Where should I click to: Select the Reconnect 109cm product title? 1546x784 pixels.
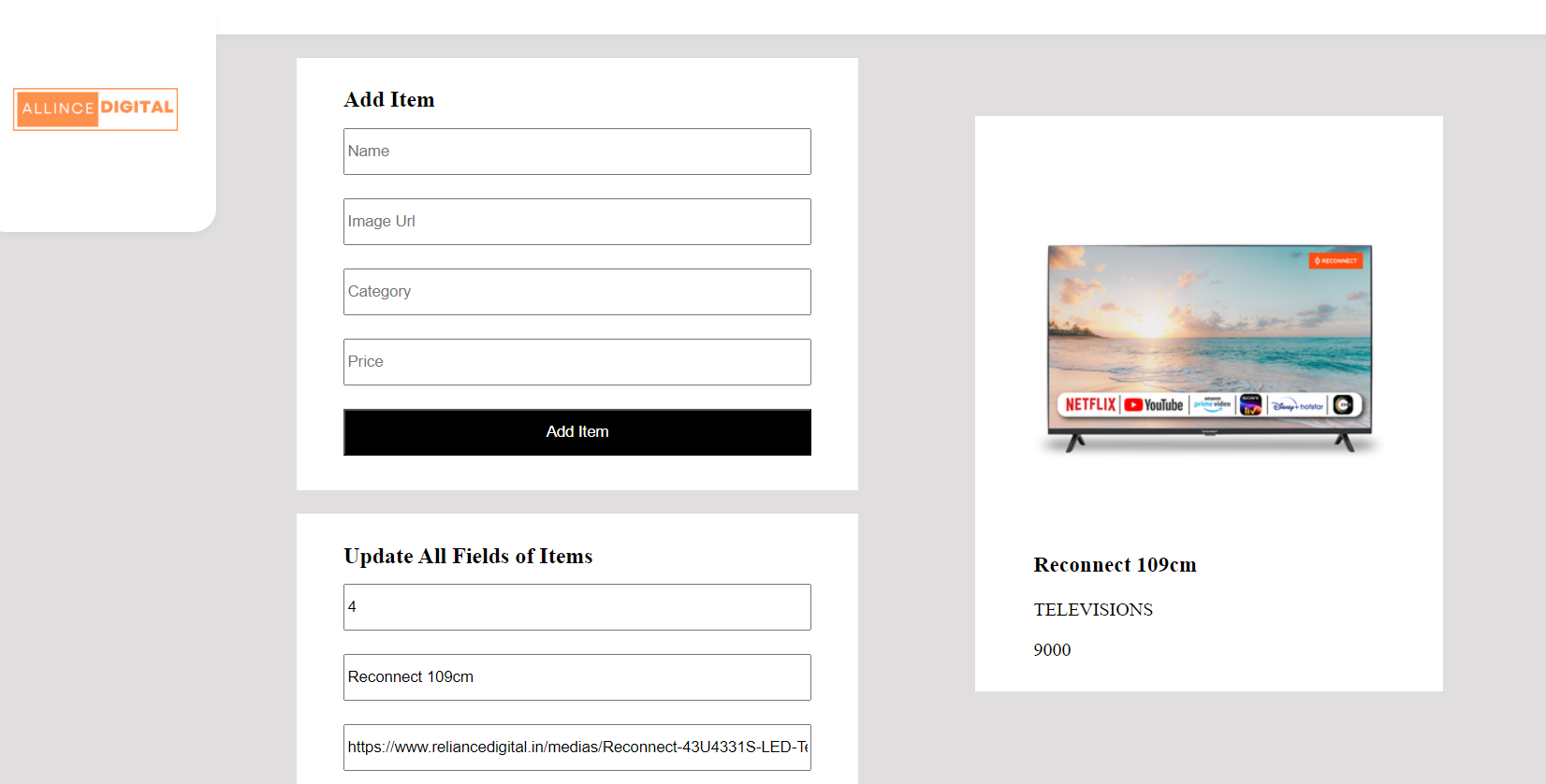coord(1115,565)
